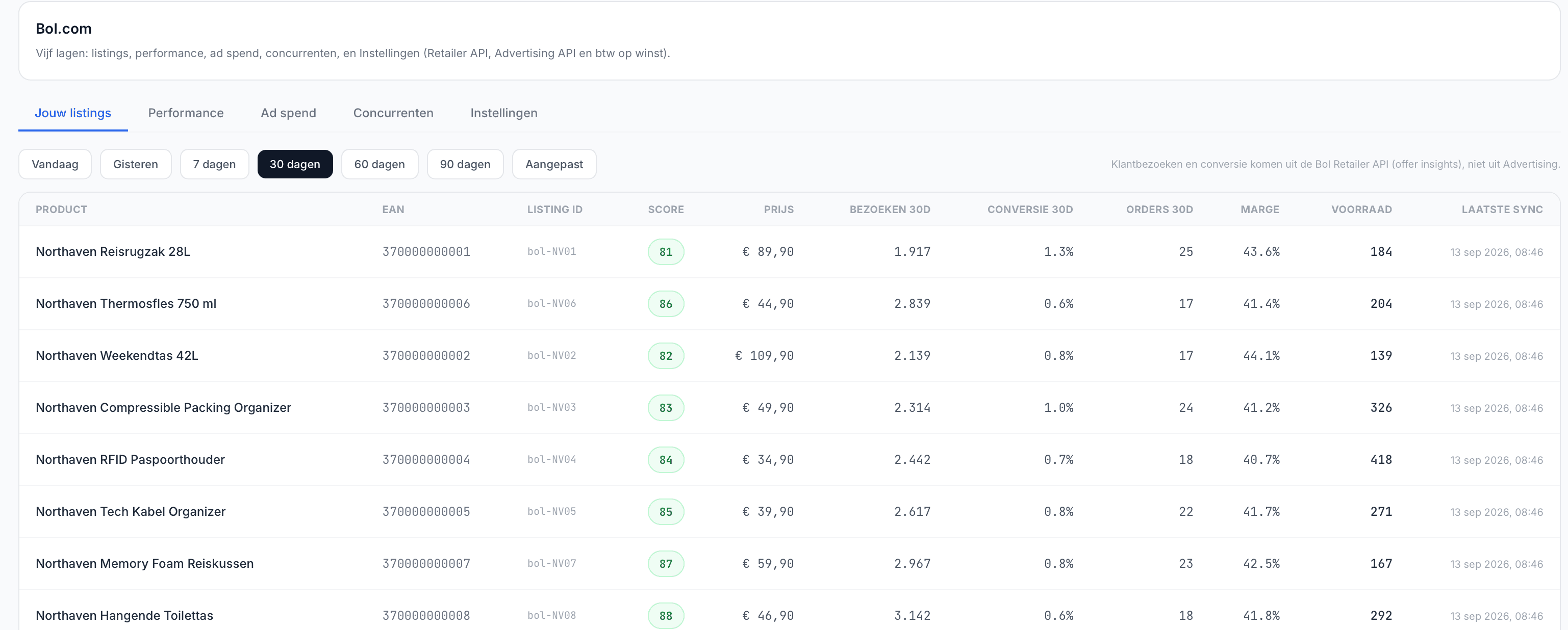
Task: Pick the 90 dagen range
Action: pos(465,164)
